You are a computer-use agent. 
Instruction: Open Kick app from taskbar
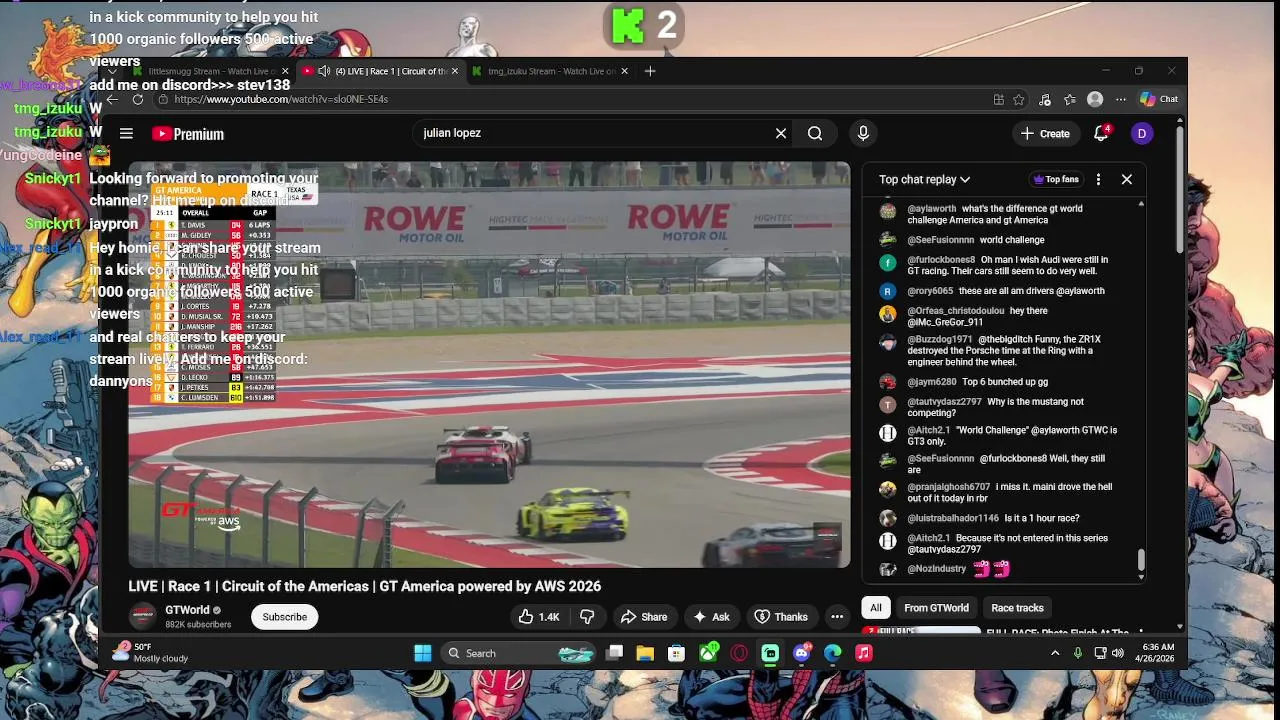tap(770, 653)
